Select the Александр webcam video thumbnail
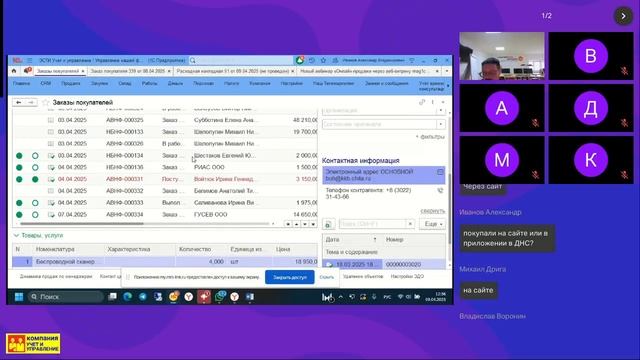640x360 pixels. tap(502, 56)
